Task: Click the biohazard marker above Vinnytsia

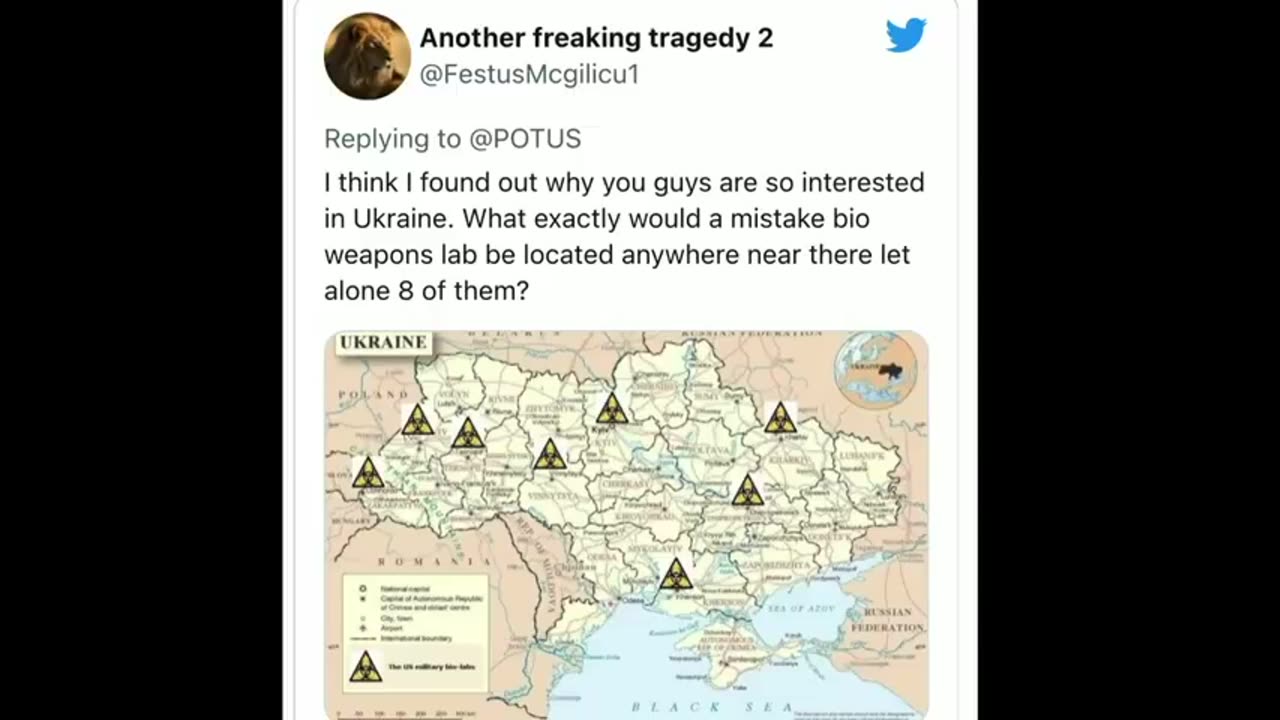Action: tap(549, 454)
